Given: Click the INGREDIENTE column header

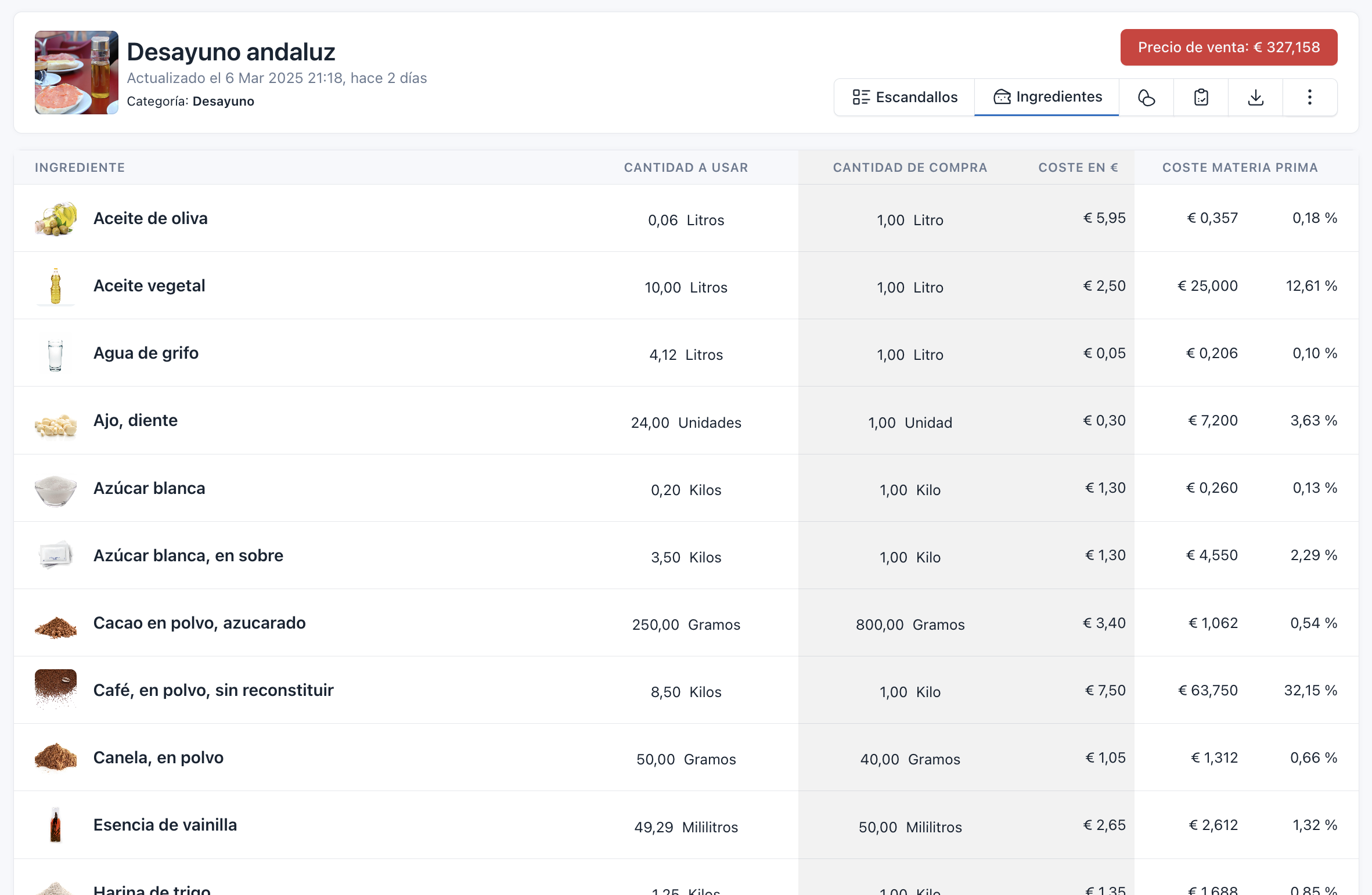Looking at the screenshot, I should click(80, 168).
